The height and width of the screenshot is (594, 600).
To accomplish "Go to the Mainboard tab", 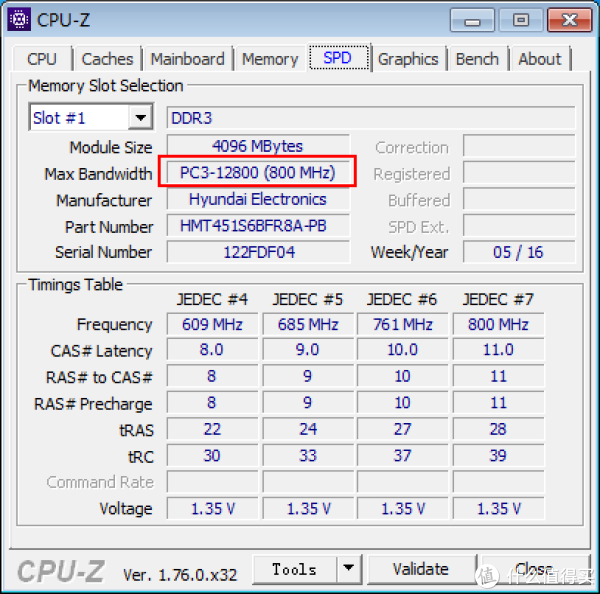I will (188, 59).
